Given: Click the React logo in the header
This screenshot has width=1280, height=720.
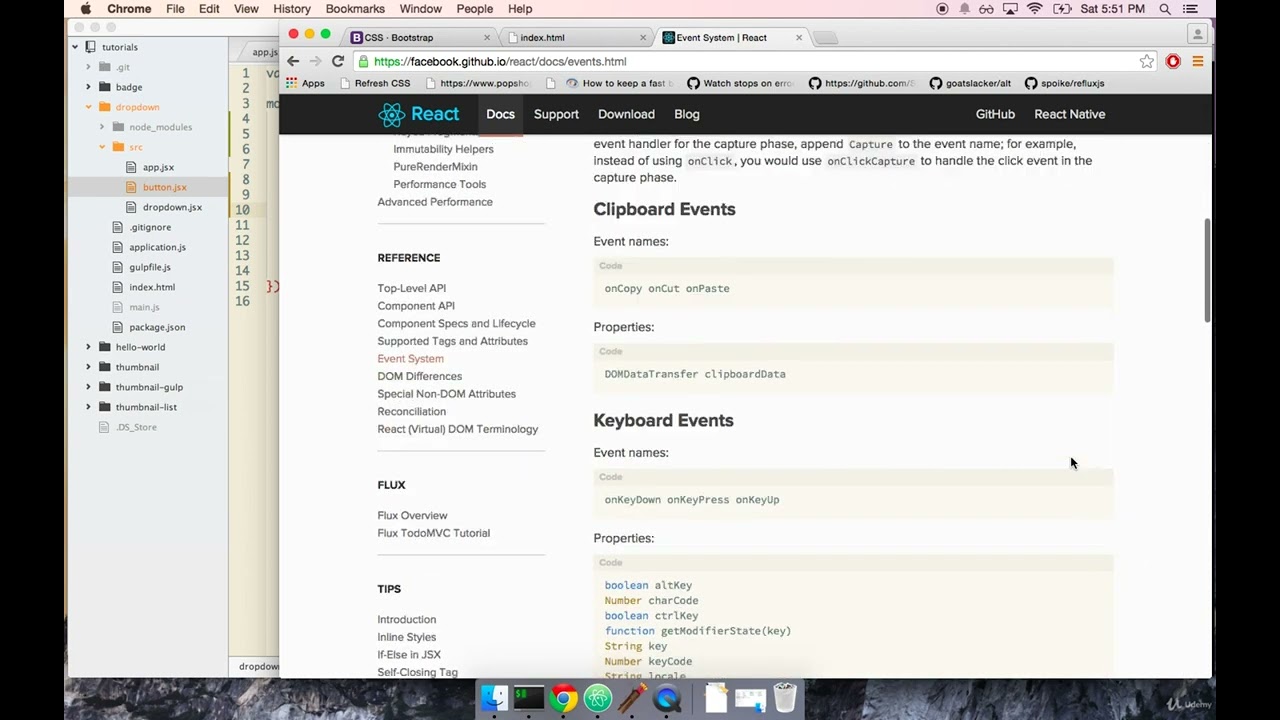Looking at the screenshot, I should click(x=419, y=114).
